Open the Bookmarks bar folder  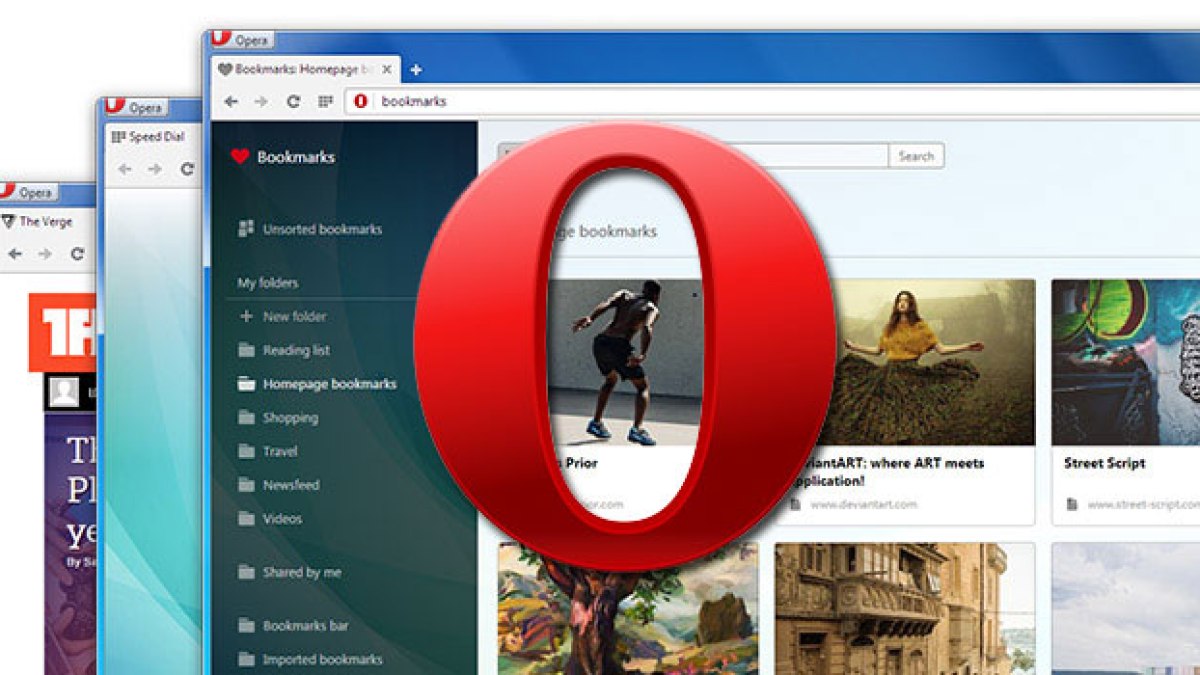(x=293, y=626)
